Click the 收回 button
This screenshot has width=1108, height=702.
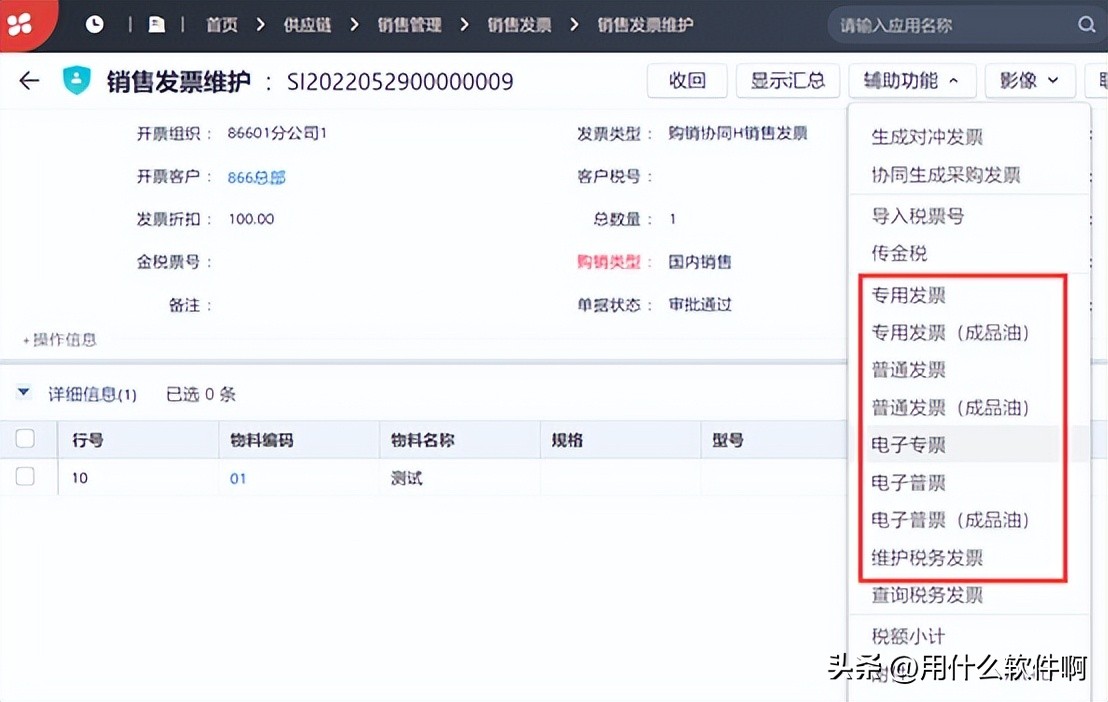point(687,81)
